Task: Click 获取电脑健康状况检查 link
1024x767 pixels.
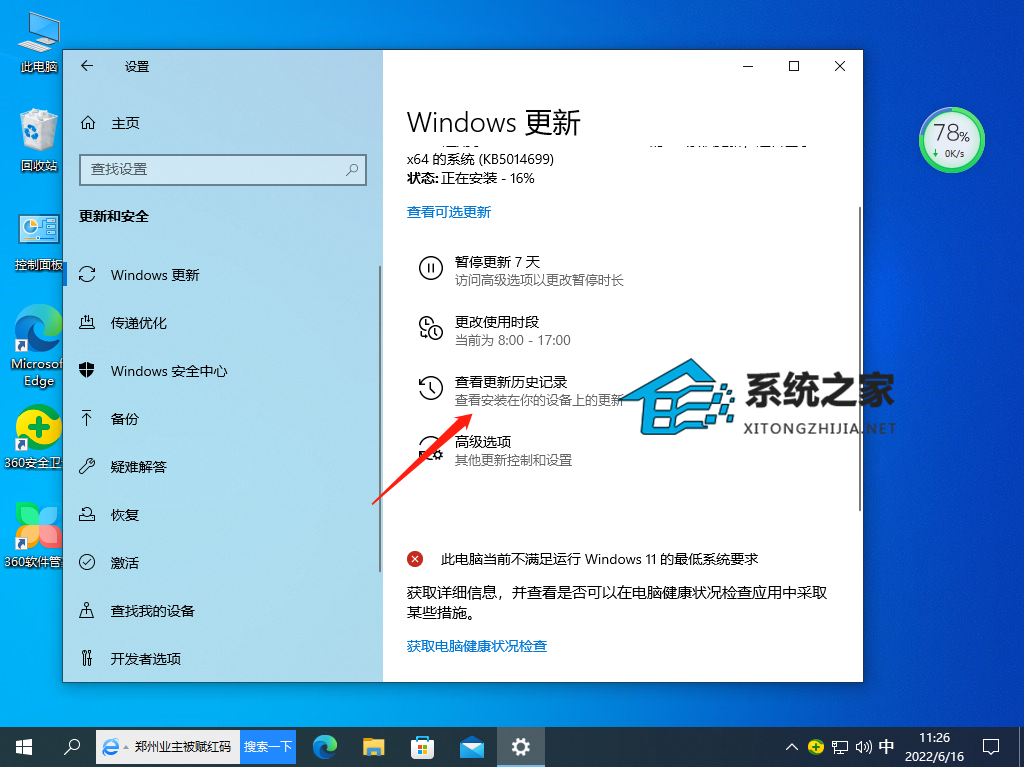Action: [477, 646]
